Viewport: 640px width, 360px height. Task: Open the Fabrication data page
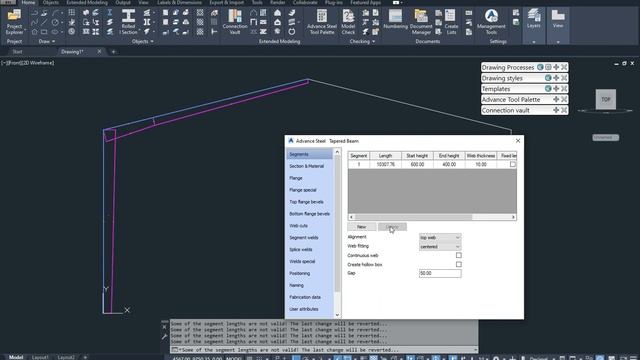click(x=305, y=297)
